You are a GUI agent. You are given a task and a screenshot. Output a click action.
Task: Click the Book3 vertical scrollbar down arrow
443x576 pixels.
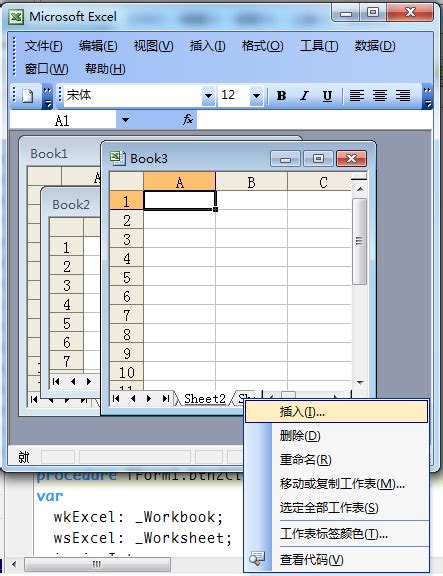[x=360, y=382]
